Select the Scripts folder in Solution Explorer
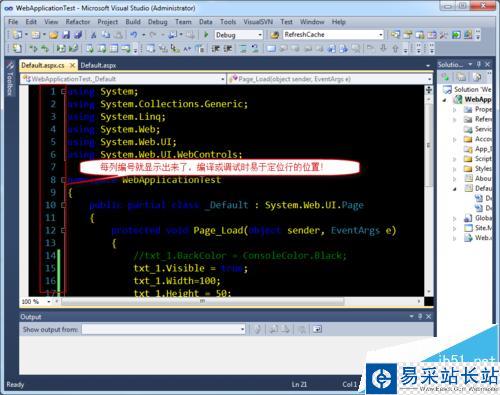This screenshot has height=395, width=500. pyautogui.click(x=479, y=159)
